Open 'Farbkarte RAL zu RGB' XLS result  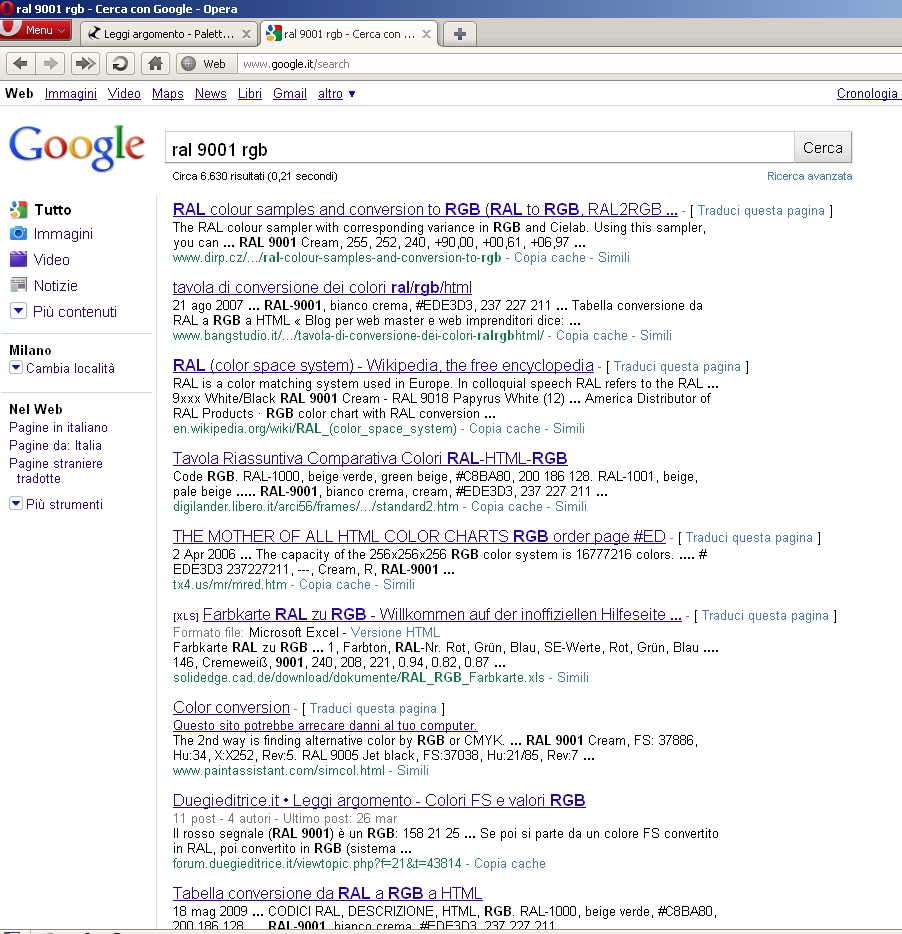442,615
